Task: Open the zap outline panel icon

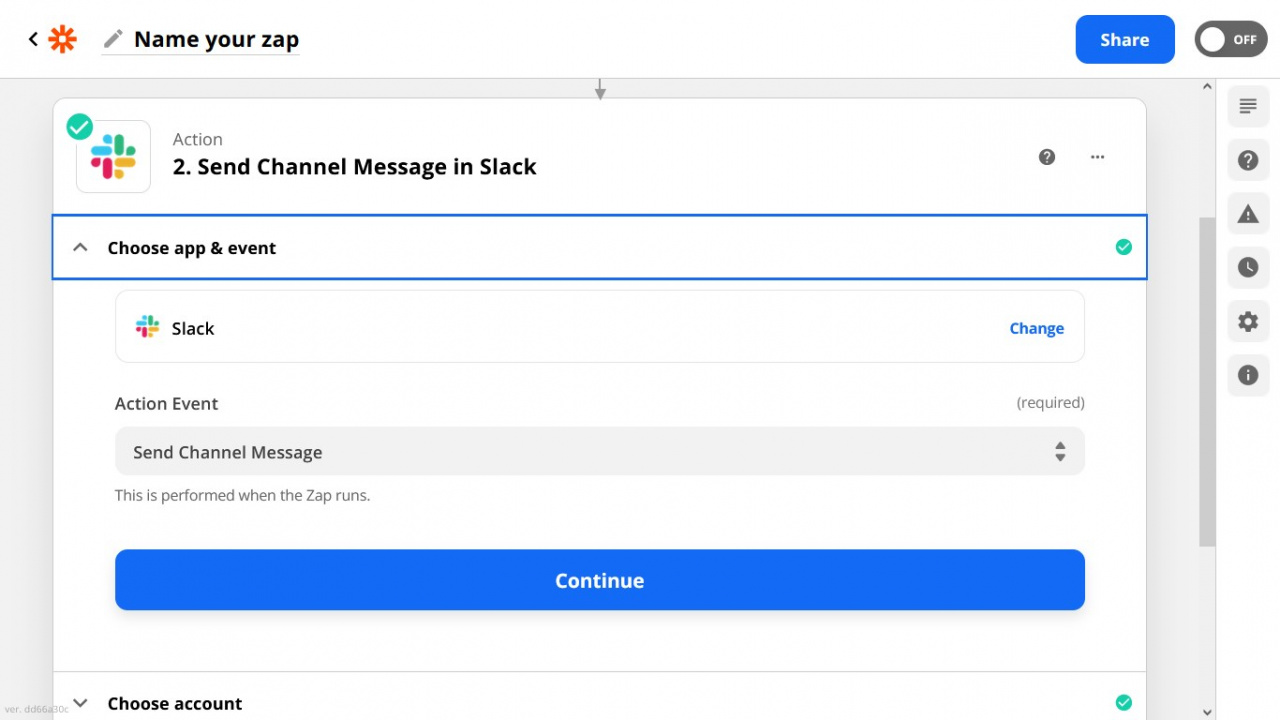Action: pos(1248,106)
